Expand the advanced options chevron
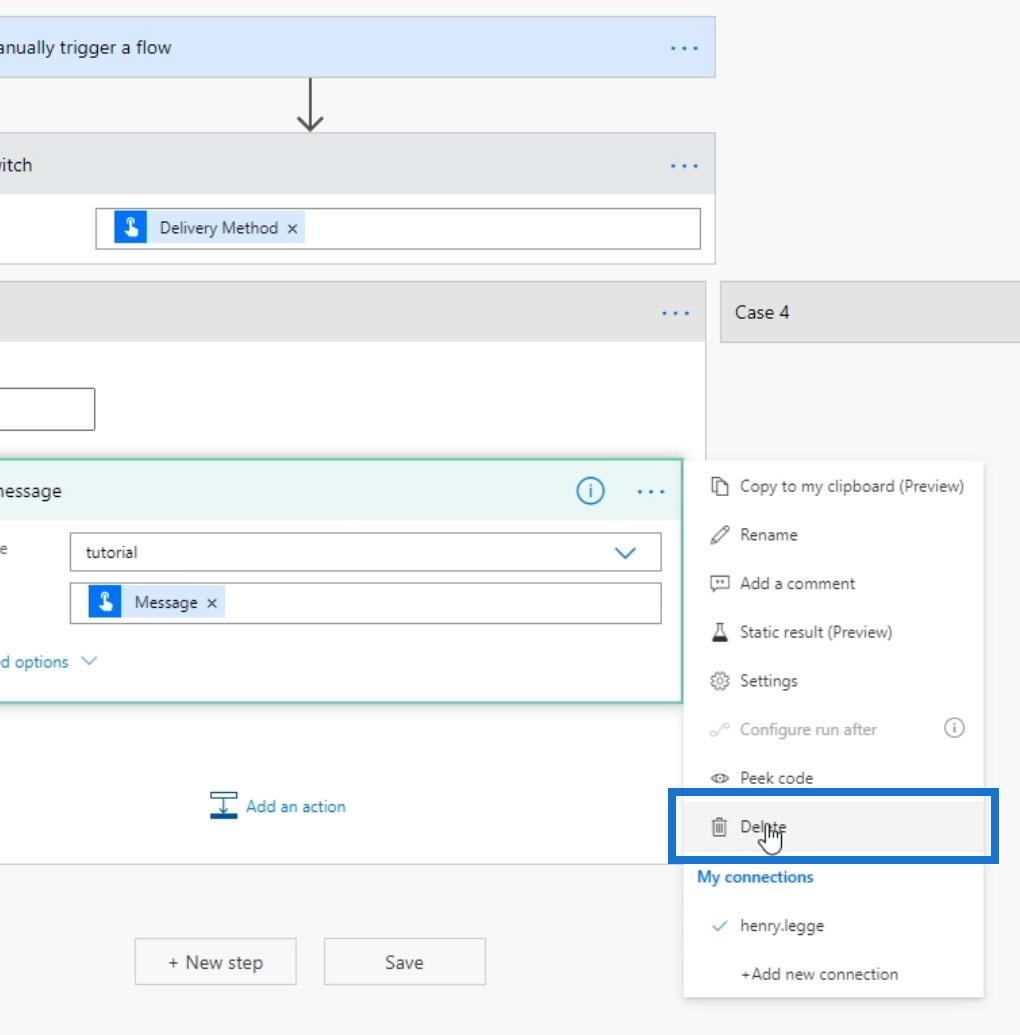 (x=88, y=661)
